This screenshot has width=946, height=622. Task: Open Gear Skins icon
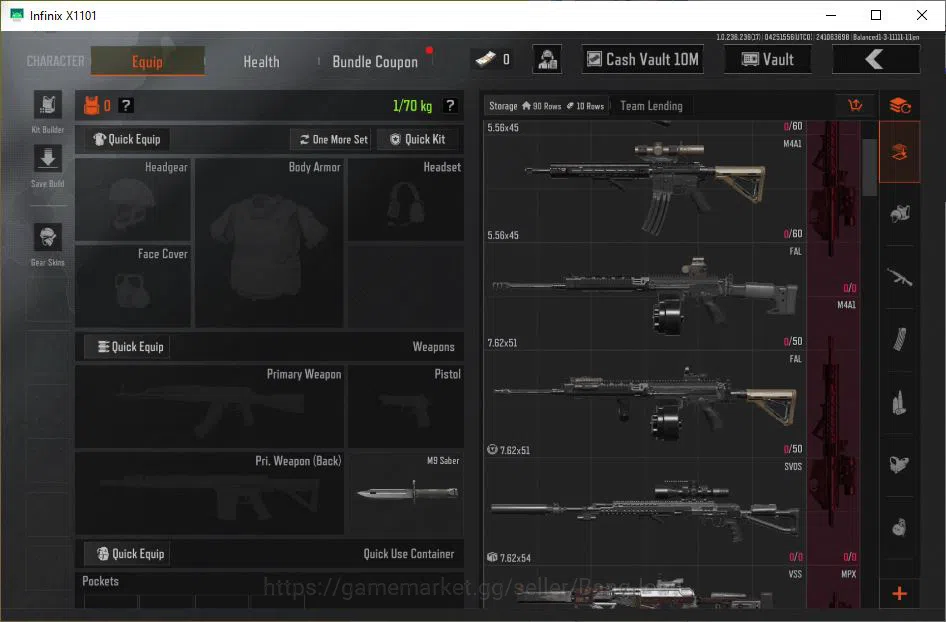point(48,237)
